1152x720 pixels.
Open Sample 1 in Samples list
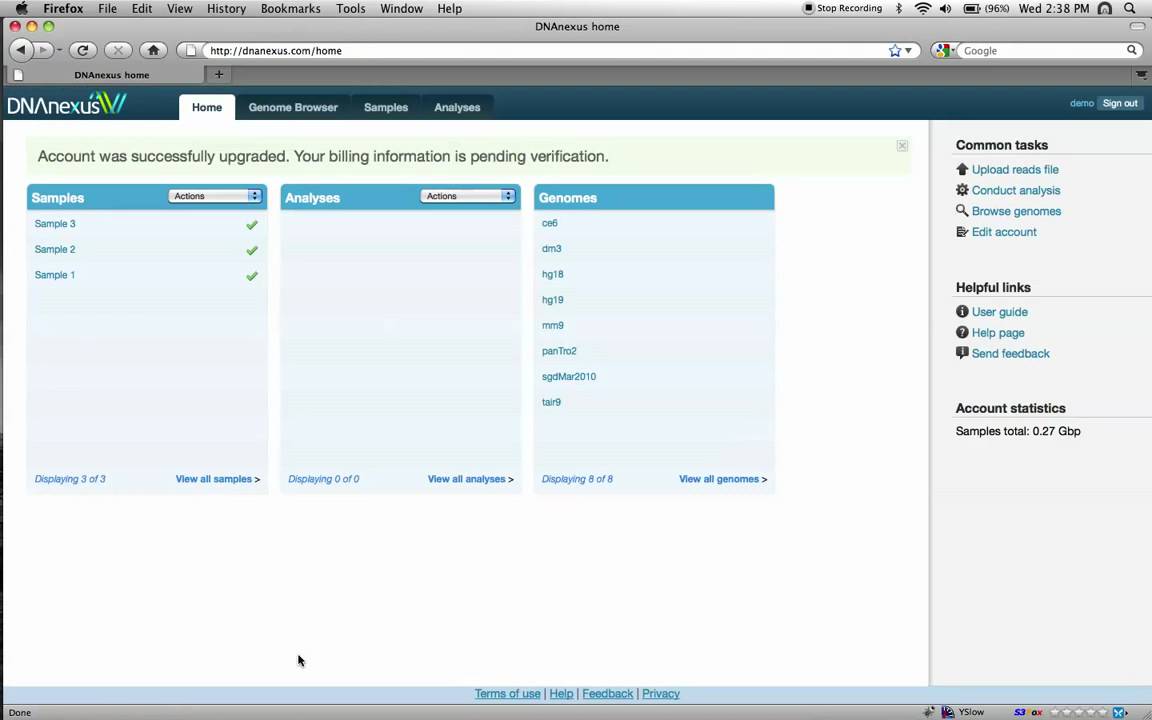click(x=55, y=275)
